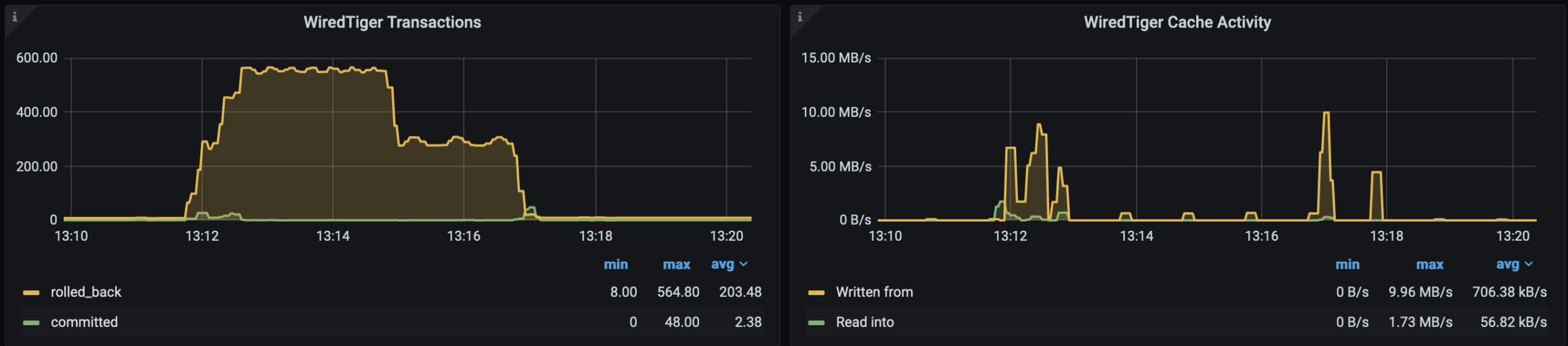The width and height of the screenshot is (1568, 346).
Task: Click the Written from yellow color swatch
Action: point(816,293)
